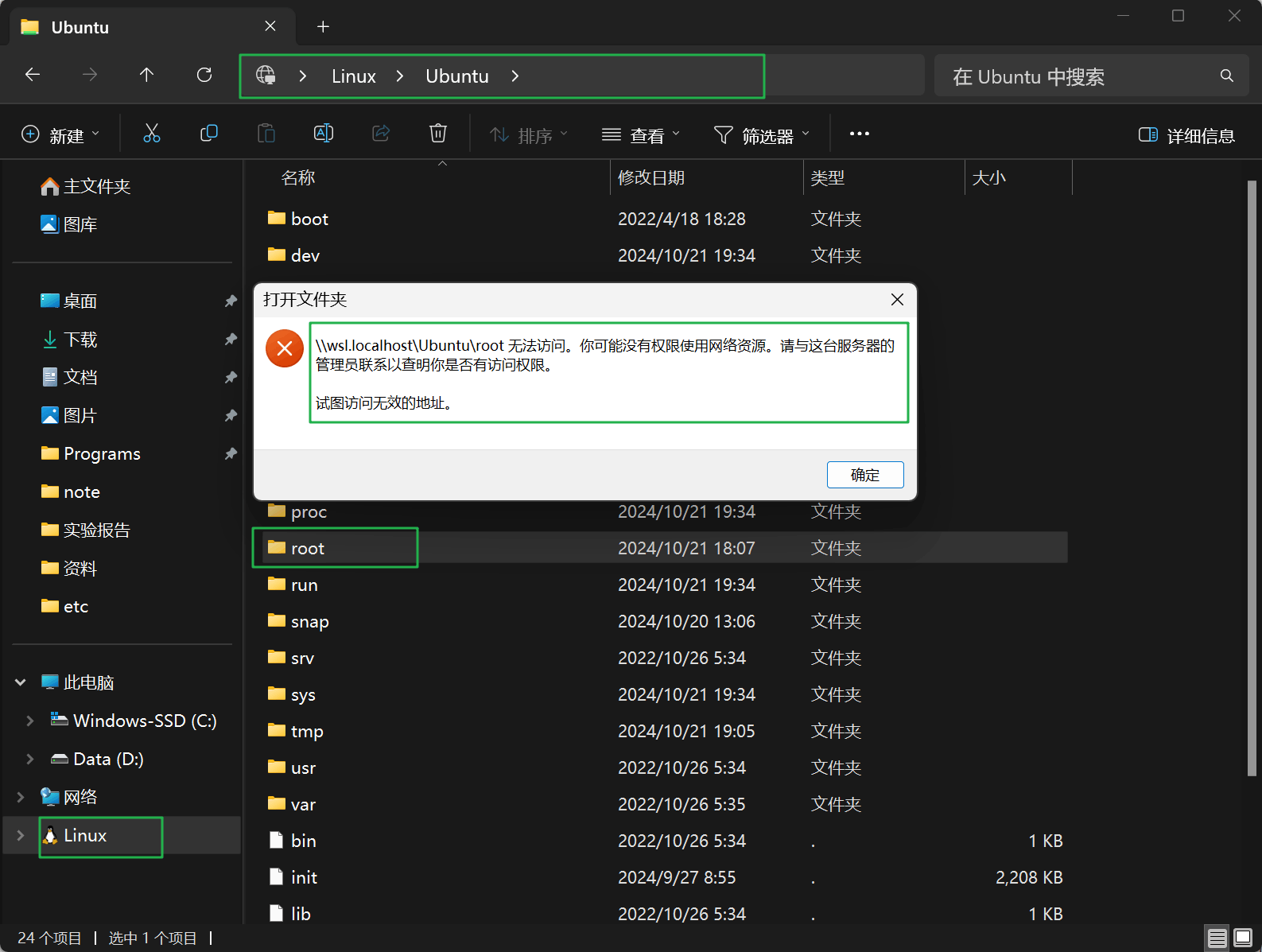Click the vertical scrollbar of file list
Viewport: 1262px width, 952px height.
[x=1252, y=477]
